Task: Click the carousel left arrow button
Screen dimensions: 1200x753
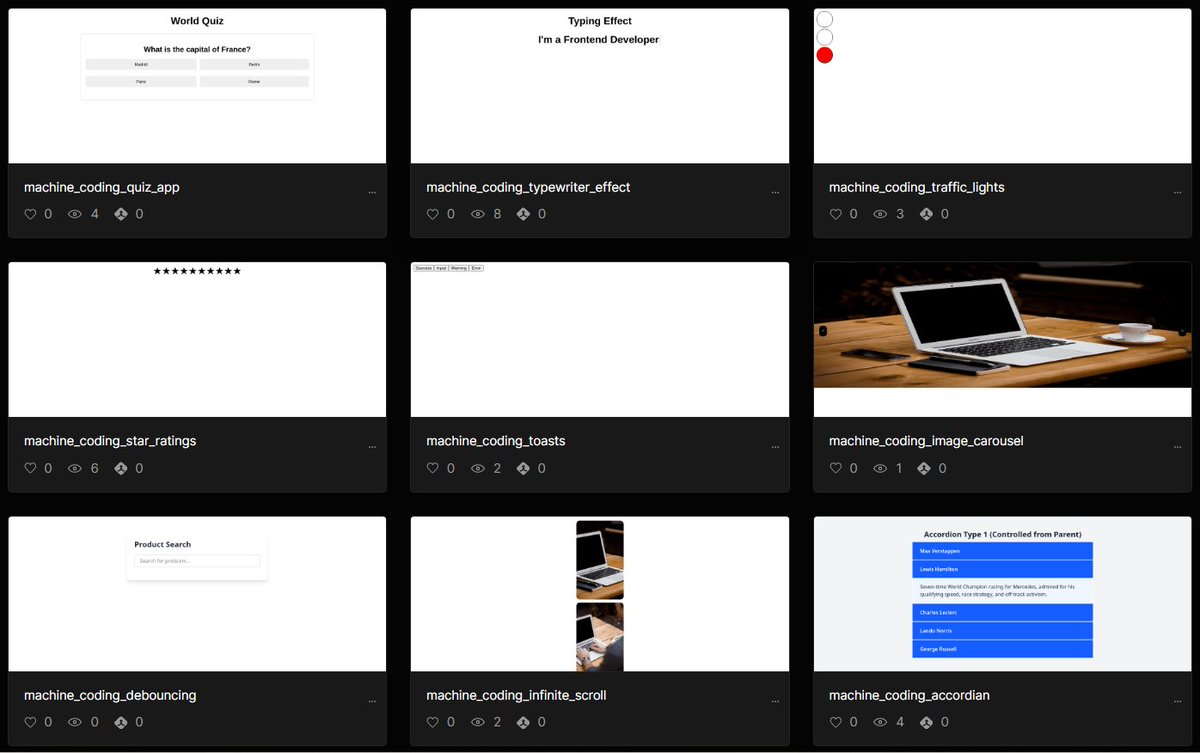Action: (823, 331)
